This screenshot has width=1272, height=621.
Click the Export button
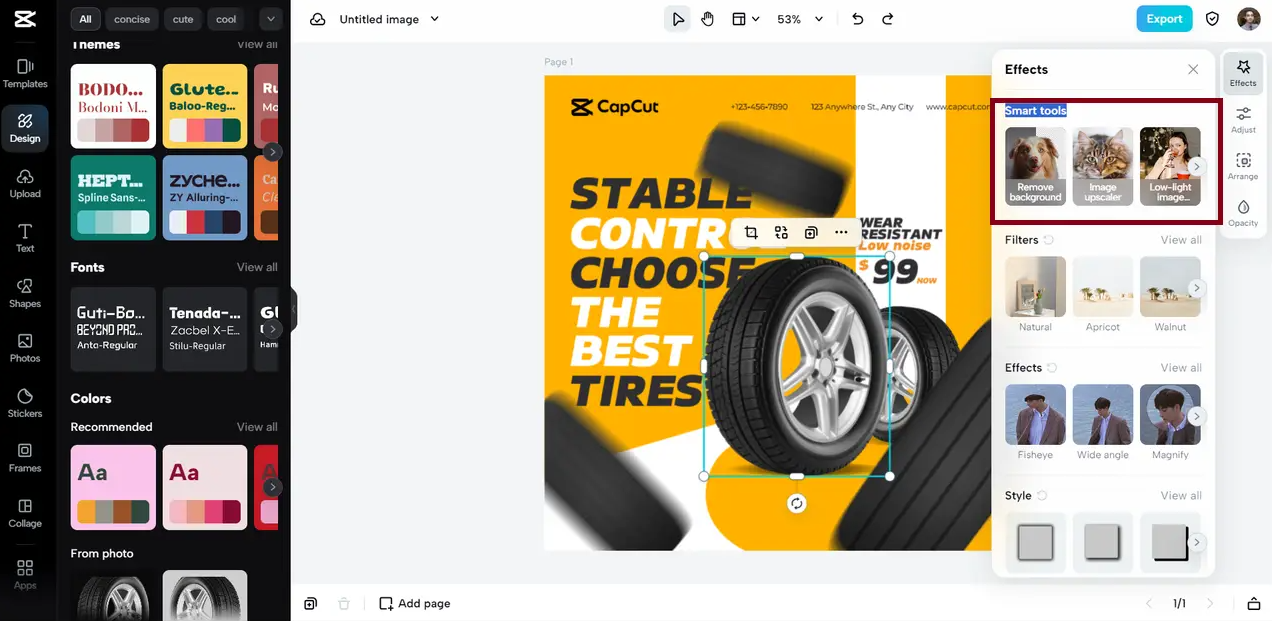[1164, 19]
